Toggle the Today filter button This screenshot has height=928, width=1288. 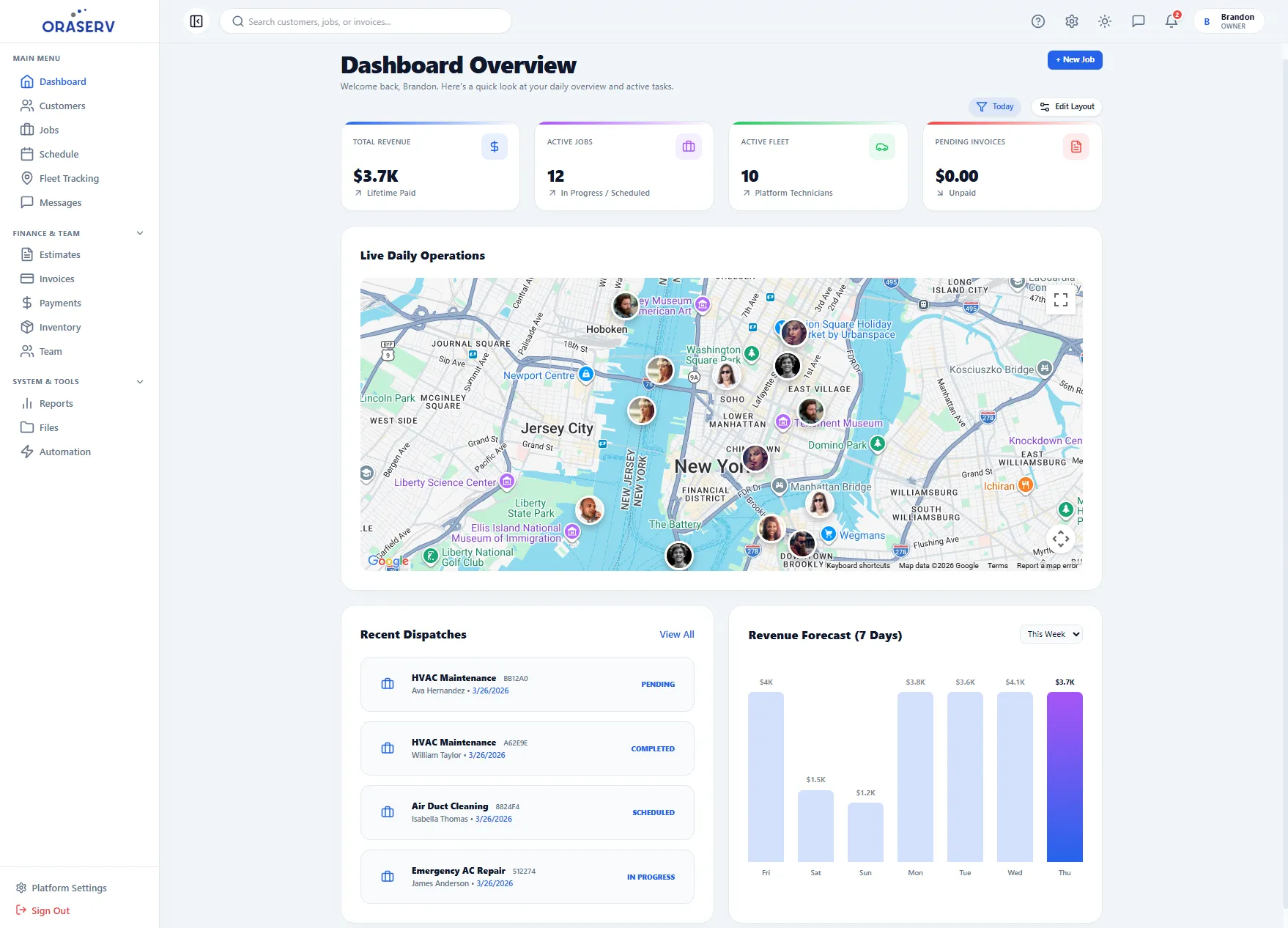[994, 106]
